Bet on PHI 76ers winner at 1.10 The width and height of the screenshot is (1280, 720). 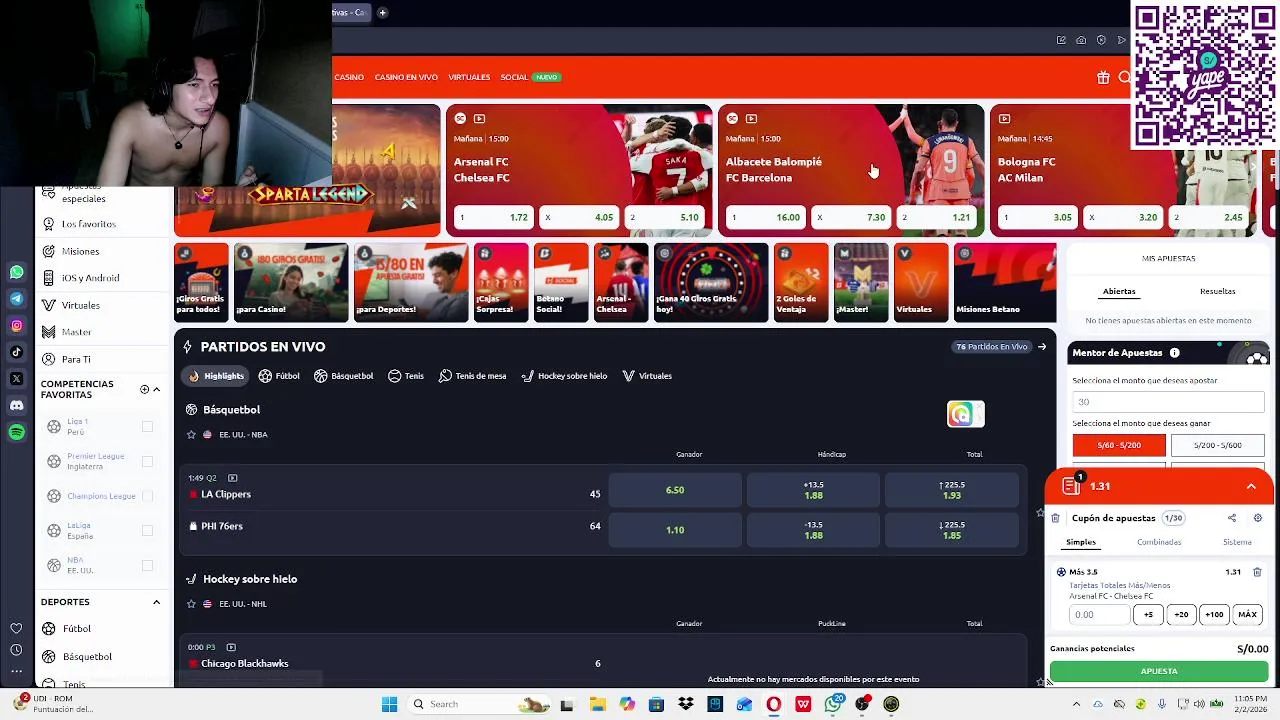[x=675, y=530]
